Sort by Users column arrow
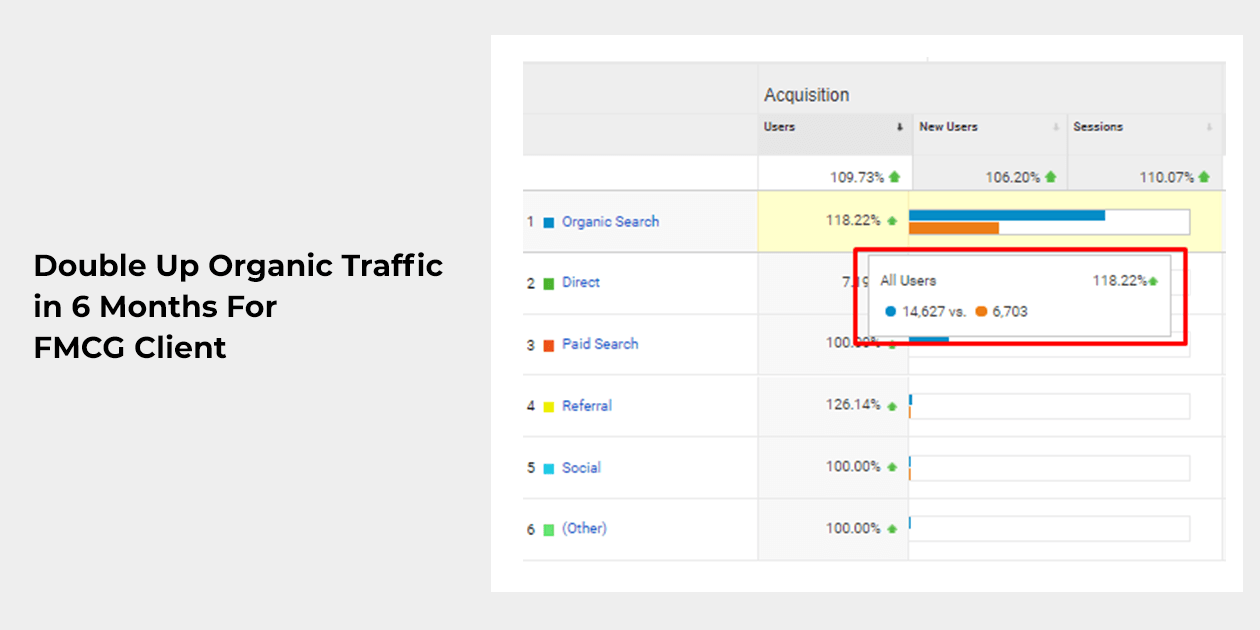This screenshot has height=630, width=1260. pos(899,127)
